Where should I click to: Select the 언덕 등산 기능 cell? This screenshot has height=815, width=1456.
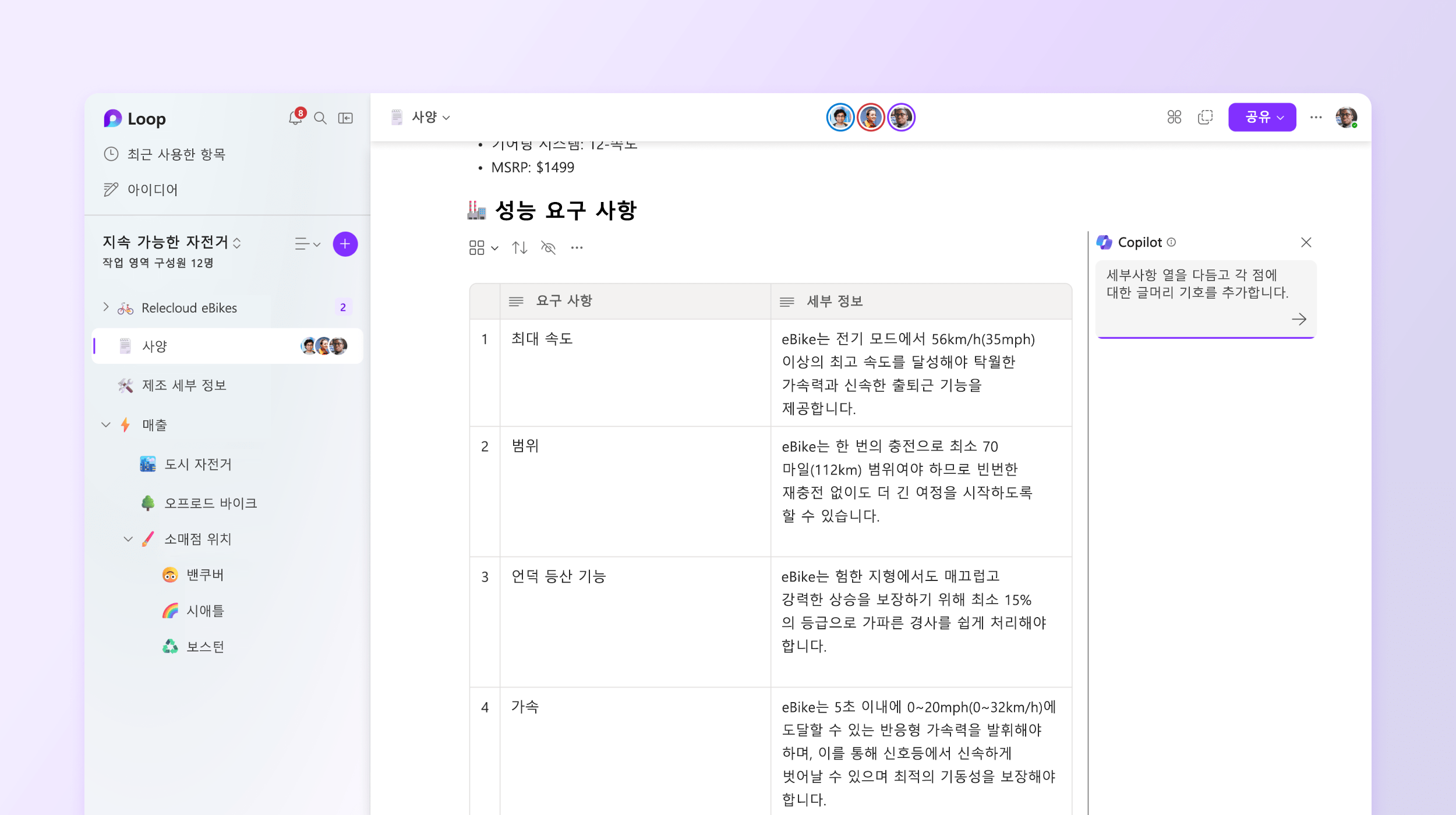pos(635,622)
